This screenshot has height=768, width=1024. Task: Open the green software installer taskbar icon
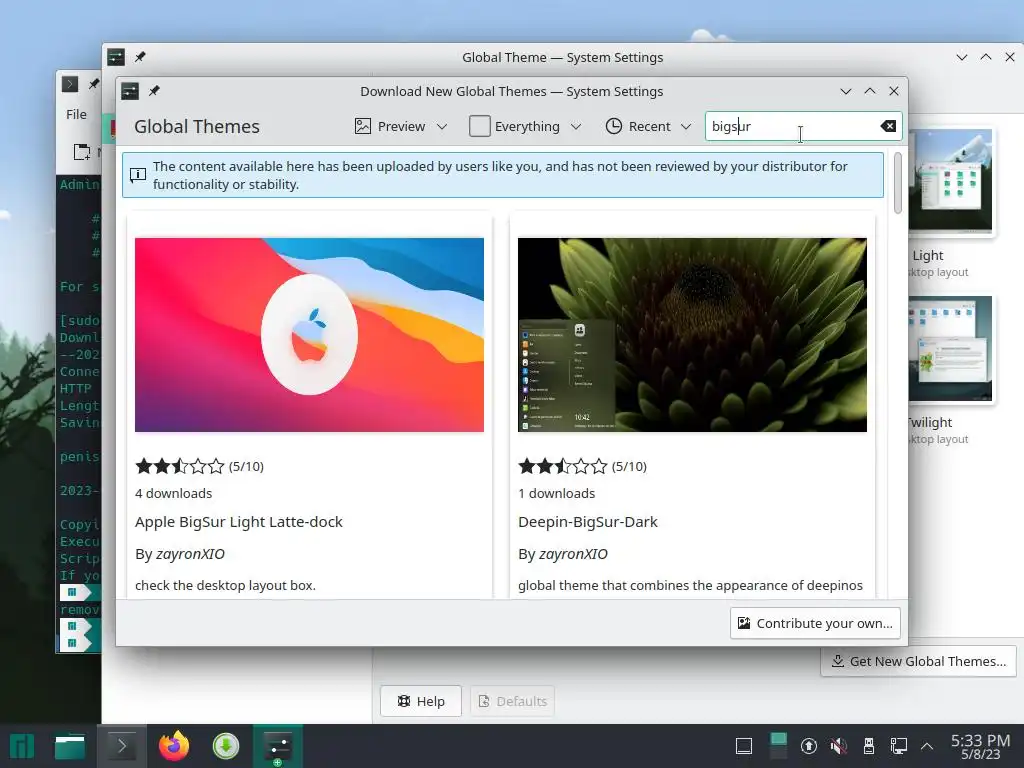[226, 746]
